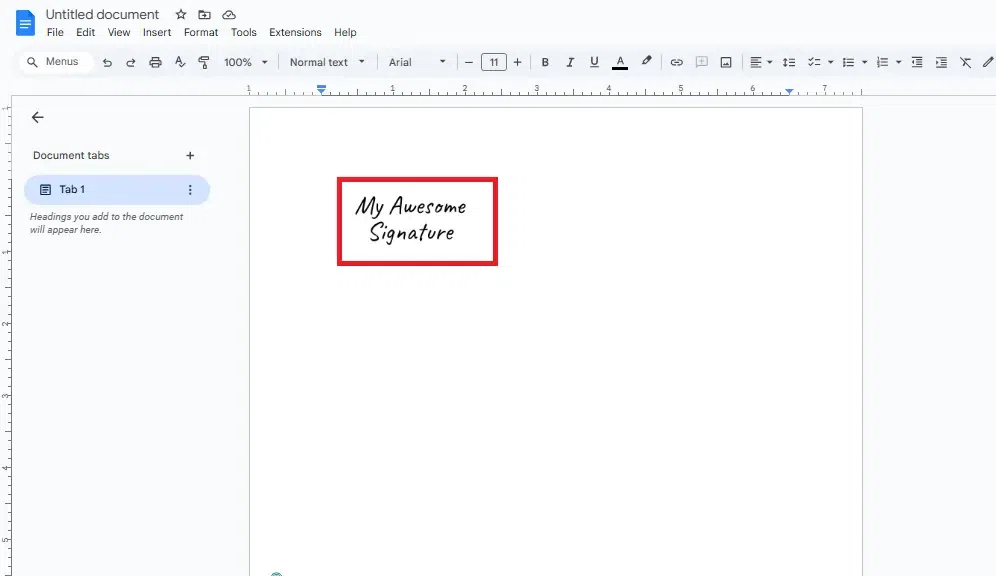Open the 100% zoom dropdown

[x=246, y=62]
